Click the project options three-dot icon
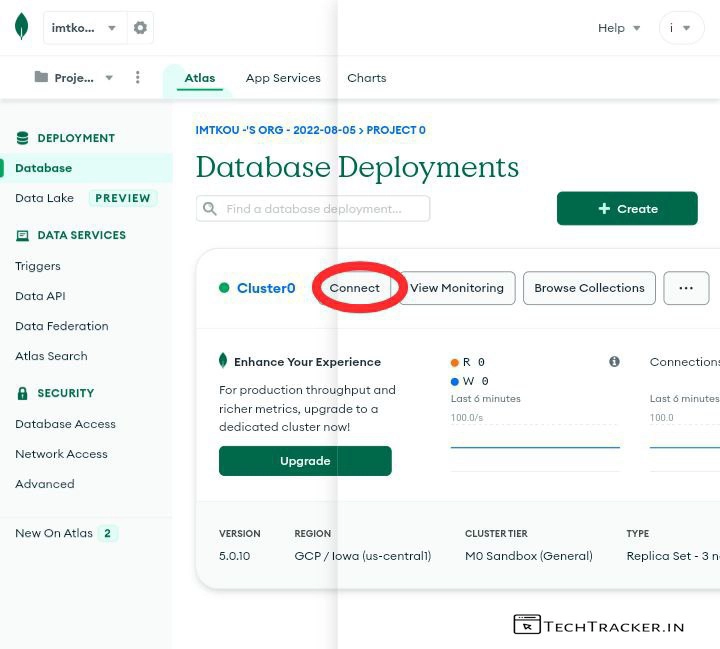Screen dimensions: 720x649 (x=138, y=78)
